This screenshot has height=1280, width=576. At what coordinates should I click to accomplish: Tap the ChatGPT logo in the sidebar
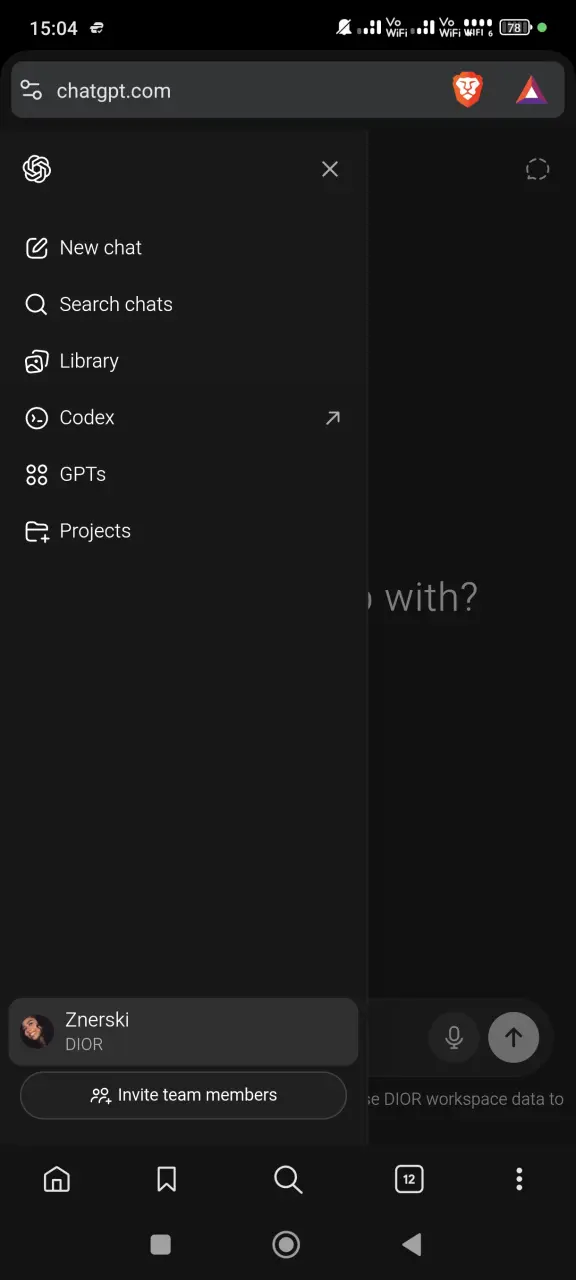coord(37,169)
